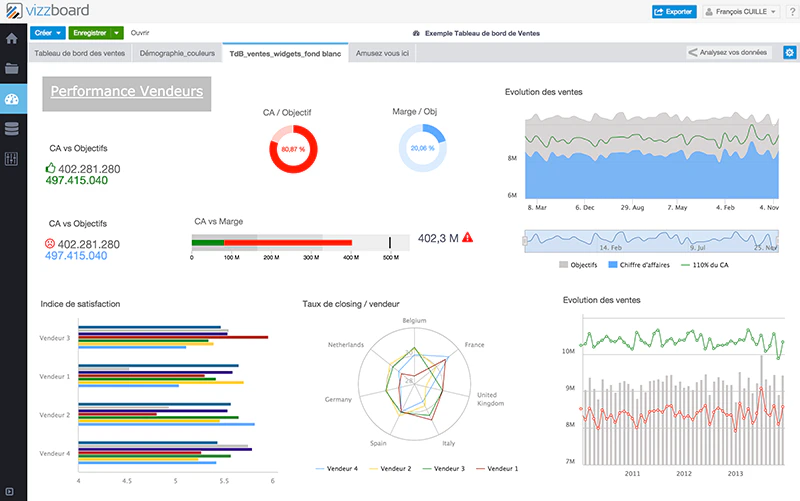This screenshot has width=800, height=501.
Task: Open the blue gear settings icon
Action: pyautogui.click(x=789, y=52)
